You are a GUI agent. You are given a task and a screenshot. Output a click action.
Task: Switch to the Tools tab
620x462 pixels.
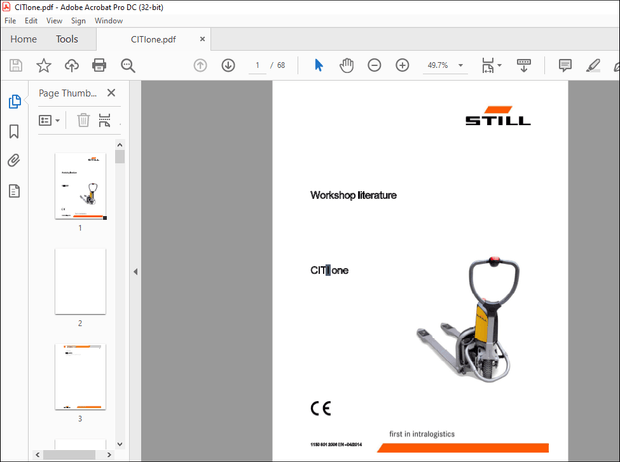click(x=67, y=39)
